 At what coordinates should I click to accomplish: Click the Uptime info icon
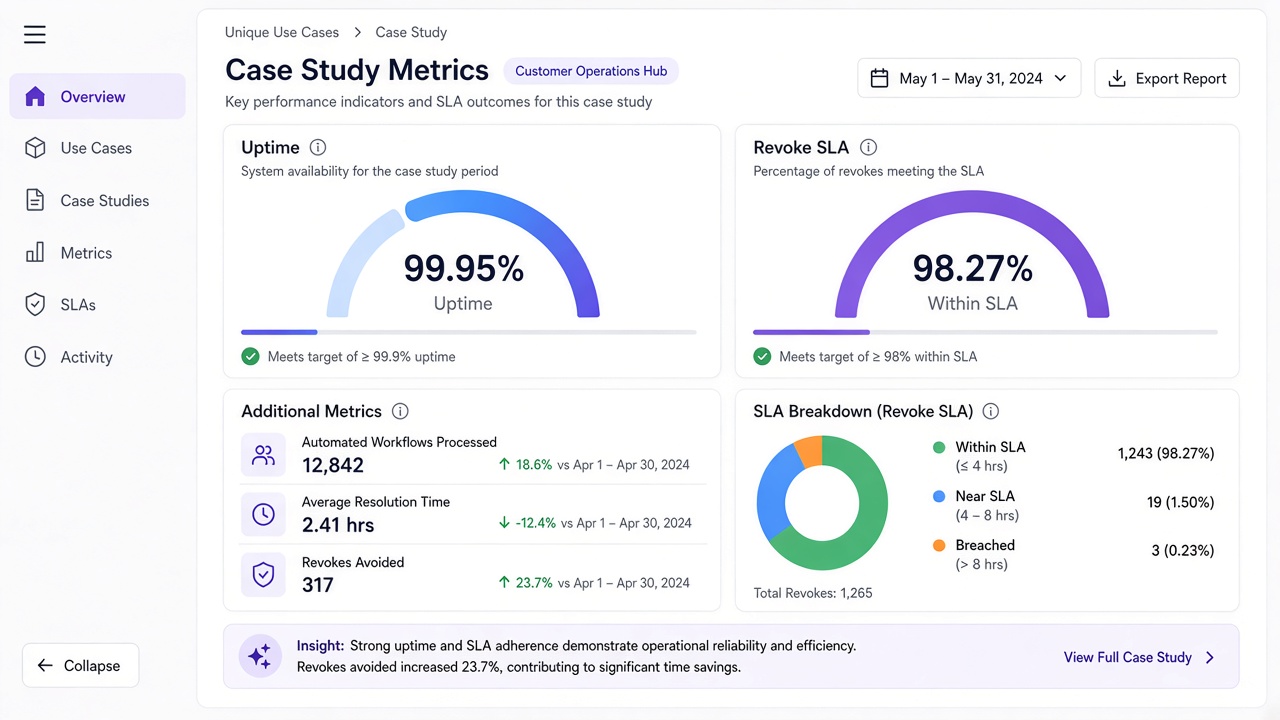[x=318, y=147]
